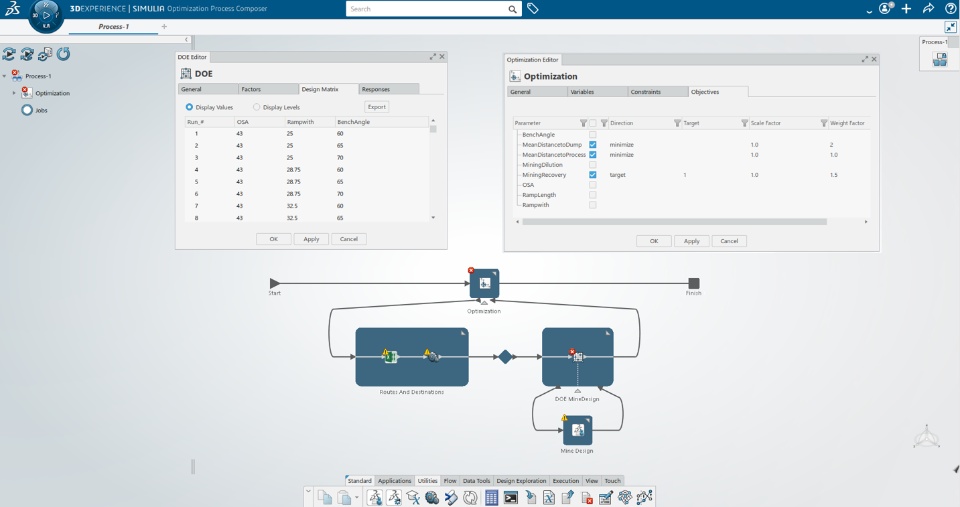This screenshot has width=960, height=507.
Task: Select the Optimization node on canvas
Action: [x=484, y=284]
